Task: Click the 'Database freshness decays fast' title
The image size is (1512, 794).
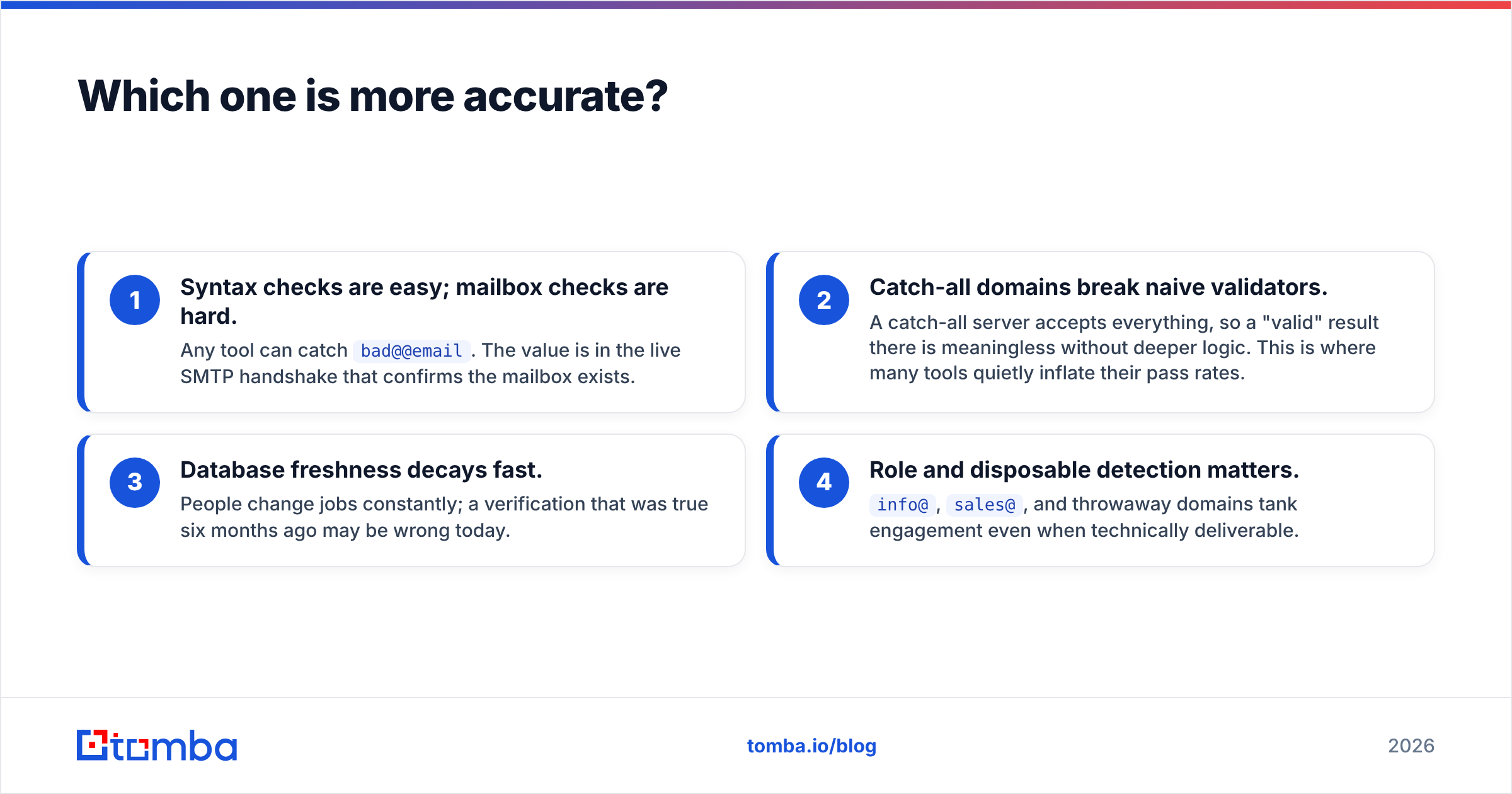Action: click(x=361, y=470)
